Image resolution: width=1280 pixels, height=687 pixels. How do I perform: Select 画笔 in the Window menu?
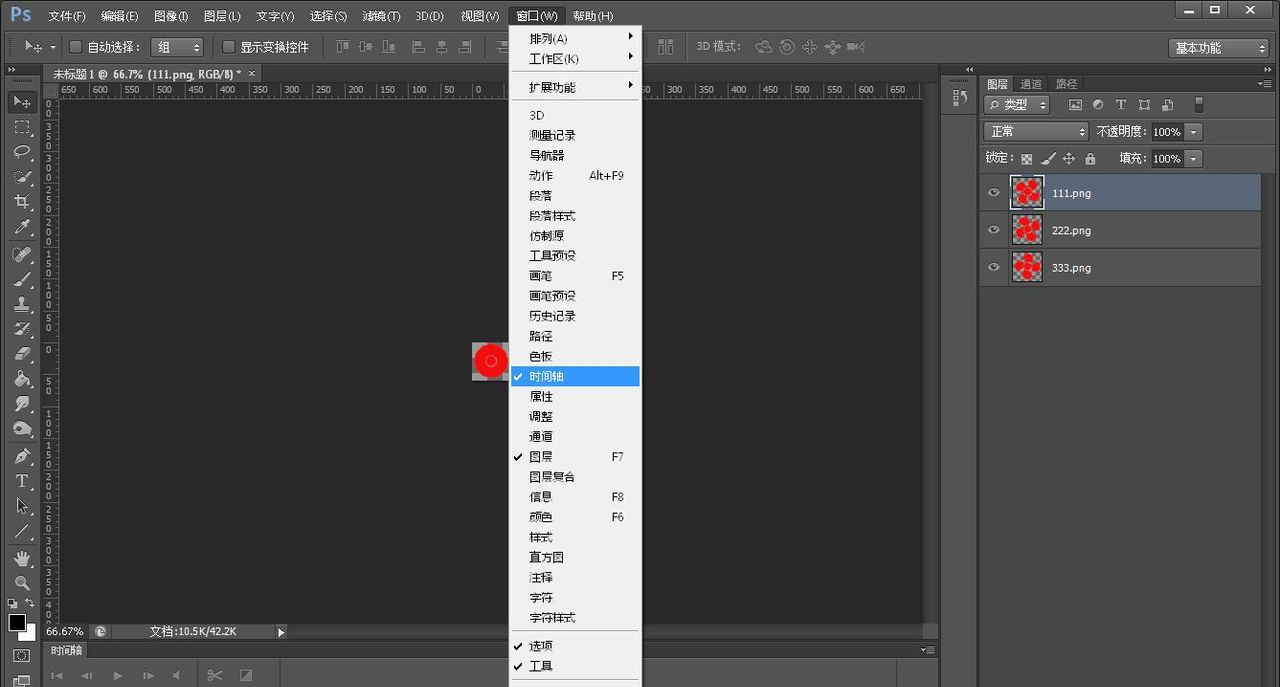[x=540, y=275]
